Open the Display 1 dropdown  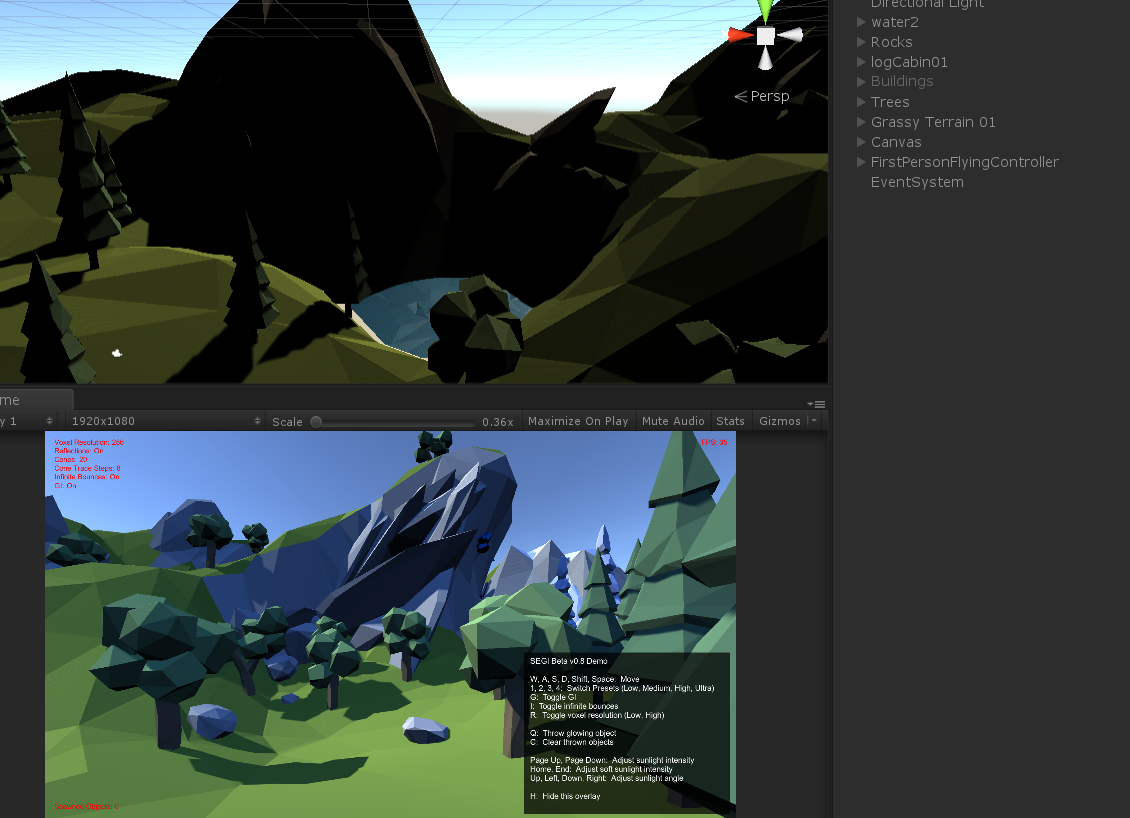point(27,421)
